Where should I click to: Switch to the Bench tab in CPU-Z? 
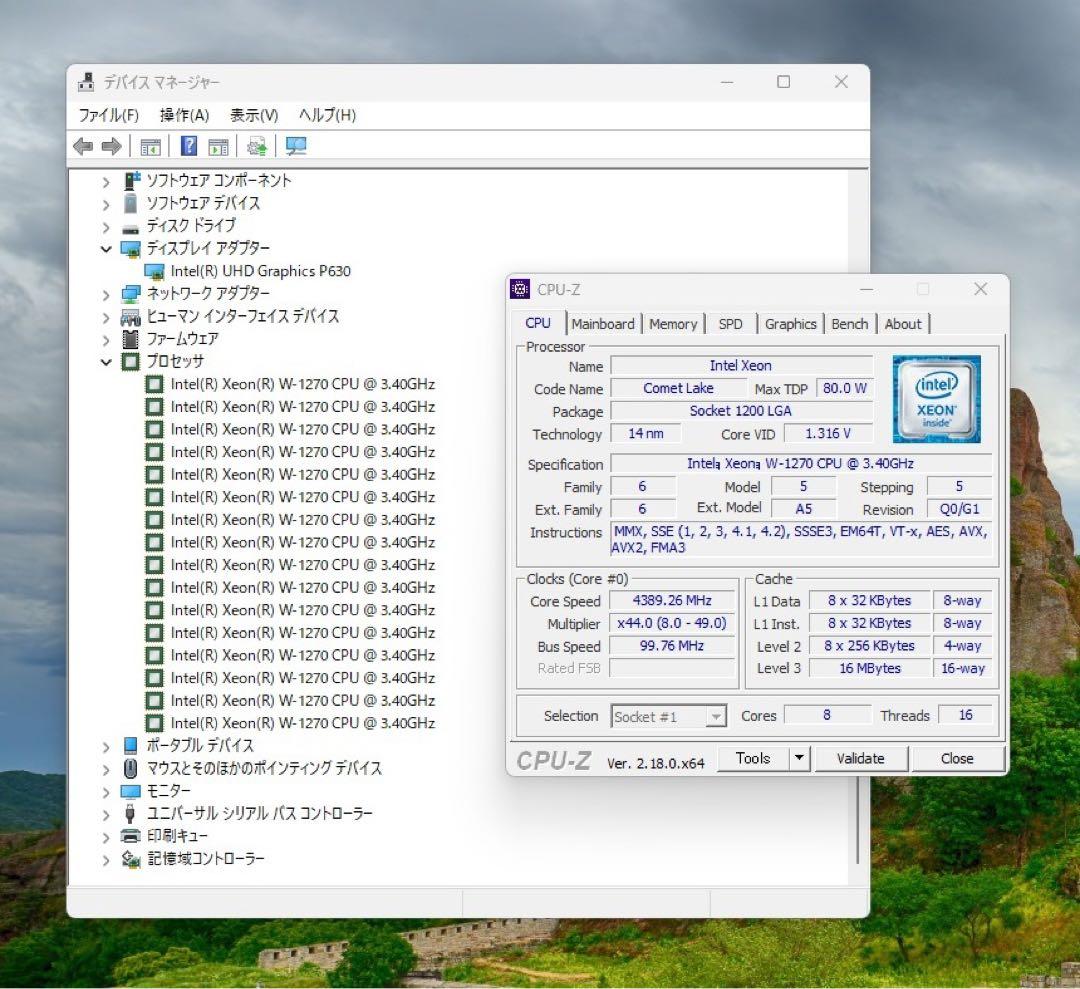[849, 324]
